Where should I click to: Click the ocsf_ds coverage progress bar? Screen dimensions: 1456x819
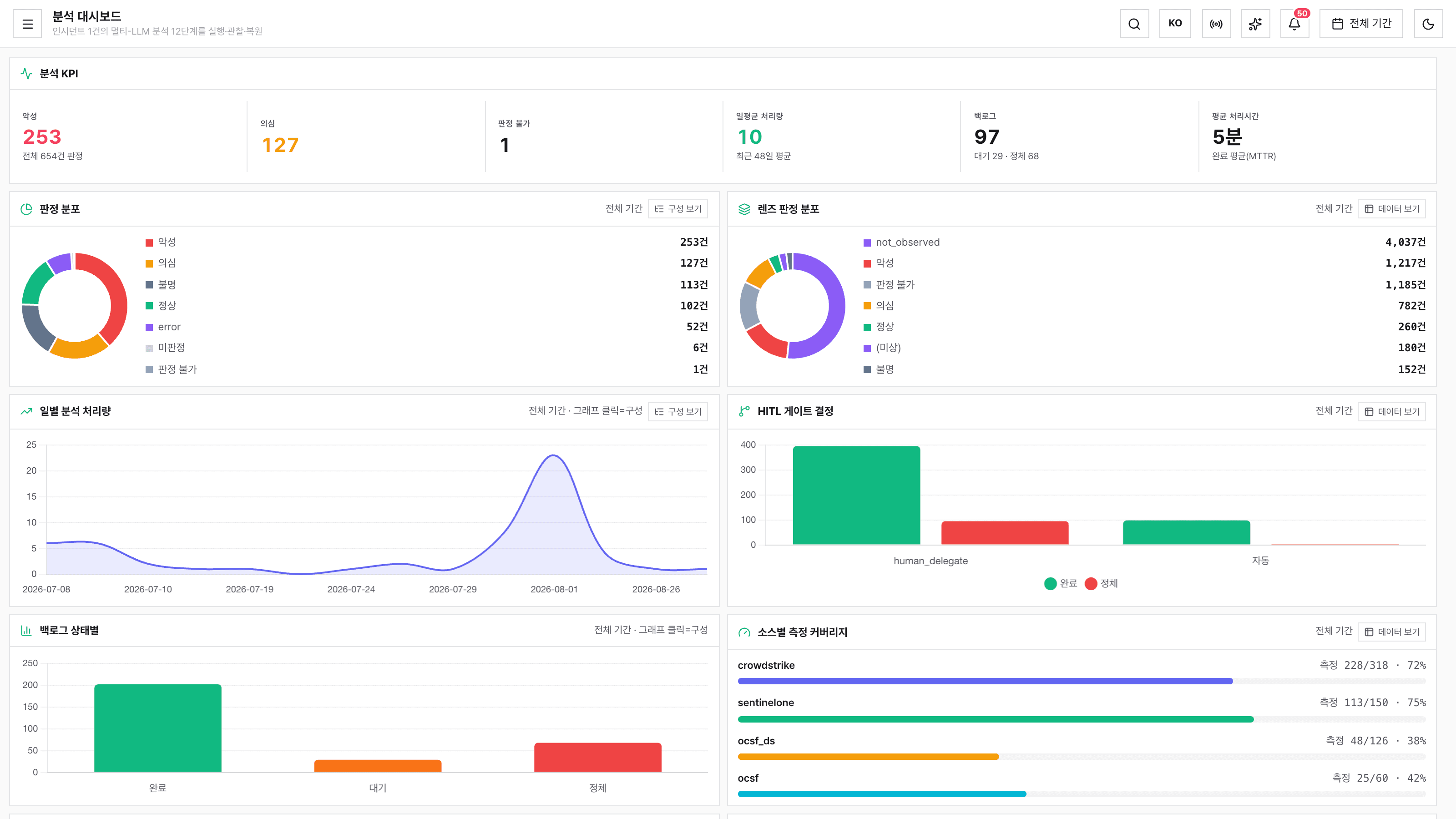point(1081,757)
